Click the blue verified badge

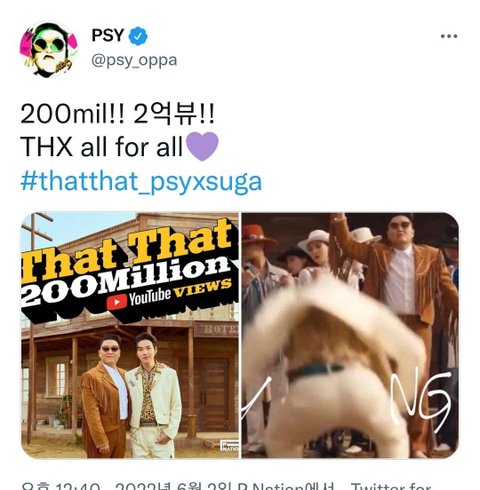pyautogui.click(x=138, y=36)
